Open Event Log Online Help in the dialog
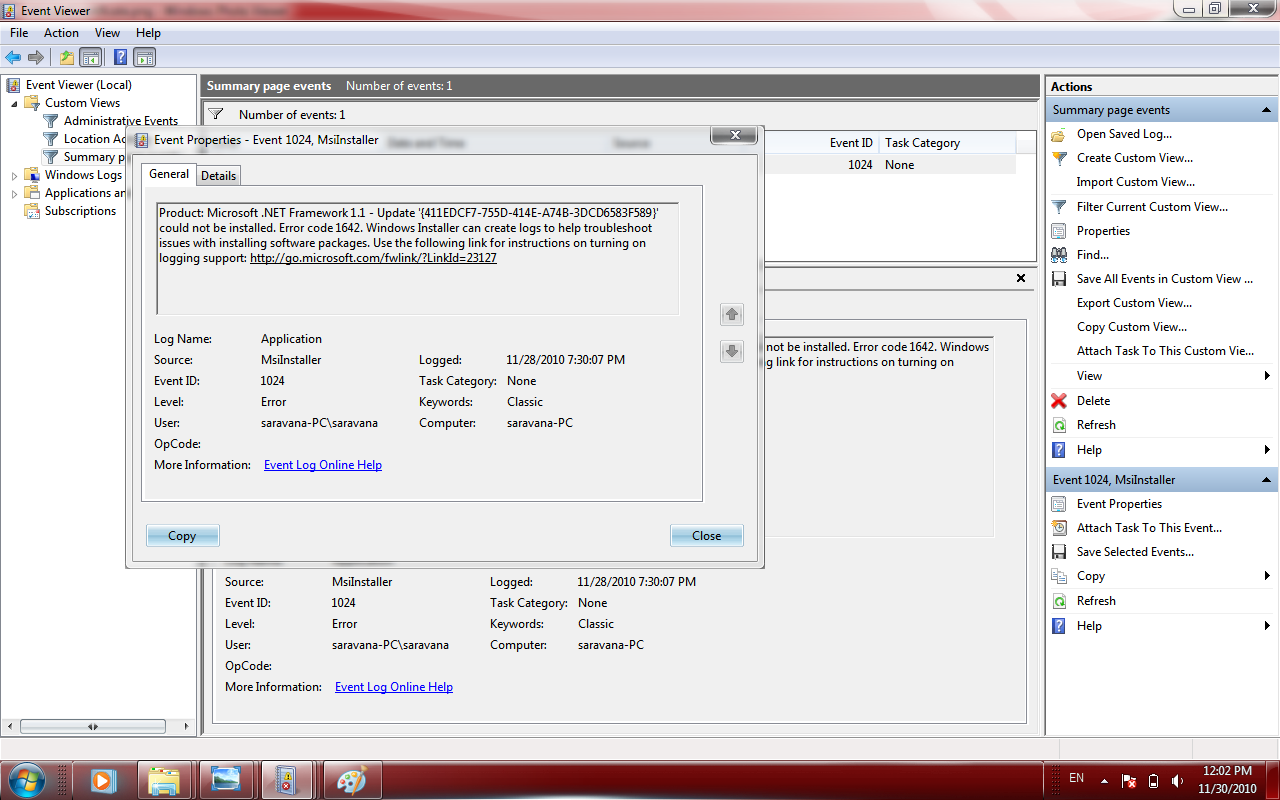1280x800 pixels. click(x=323, y=465)
